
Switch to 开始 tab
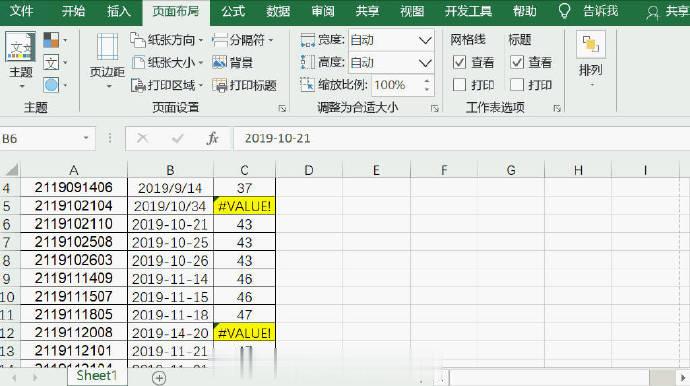pos(73,11)
